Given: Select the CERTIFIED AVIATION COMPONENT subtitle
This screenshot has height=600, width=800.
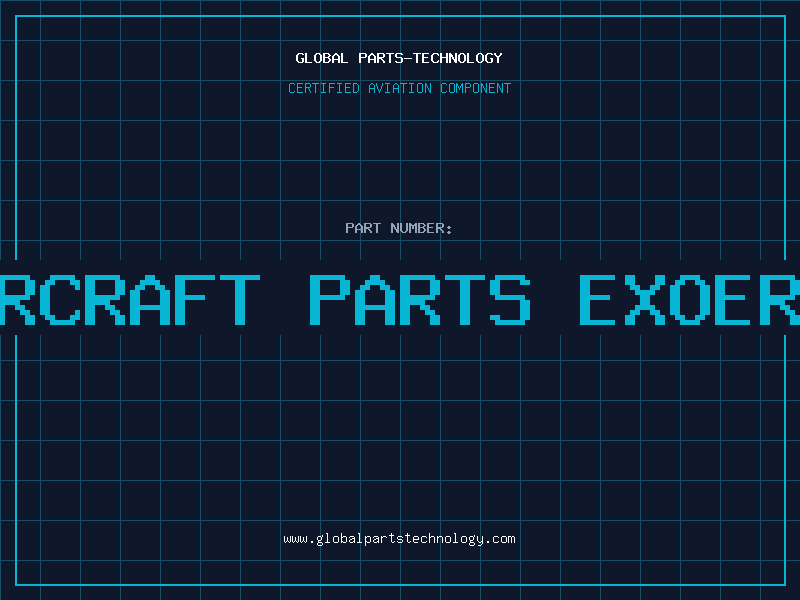Looking at the screenshot, I should pyautogui.click(x=399, y=88).
